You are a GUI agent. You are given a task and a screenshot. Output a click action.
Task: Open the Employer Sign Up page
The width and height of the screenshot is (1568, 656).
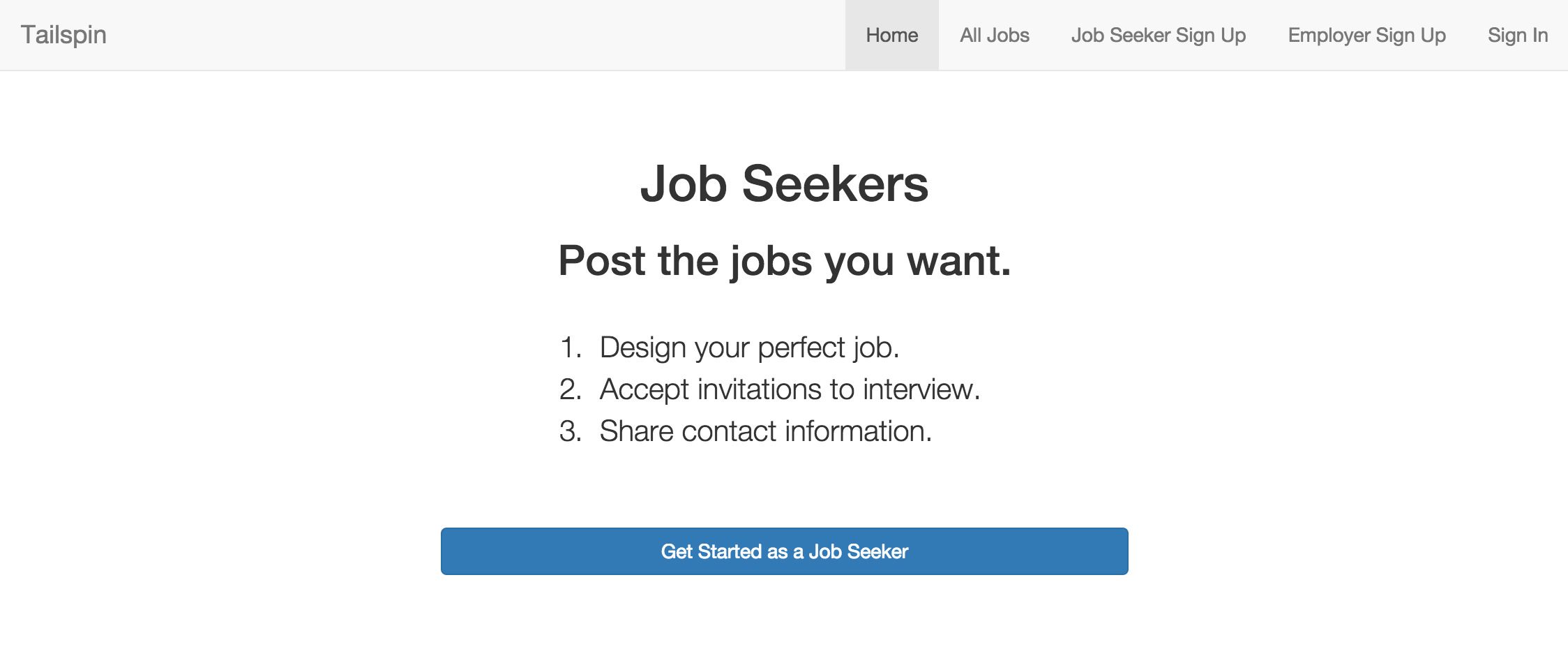pyautogui.click(x=1366, y=35)
